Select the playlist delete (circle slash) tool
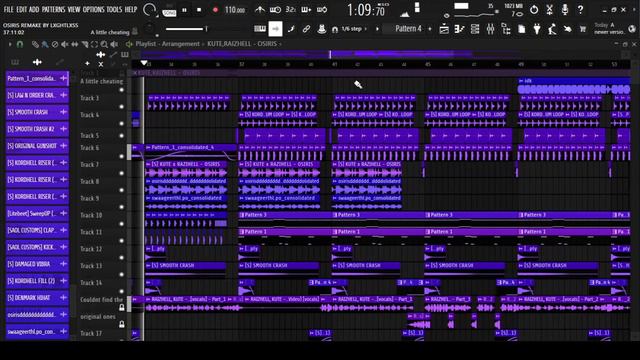The image size is (640, 360). coord(55,44)
